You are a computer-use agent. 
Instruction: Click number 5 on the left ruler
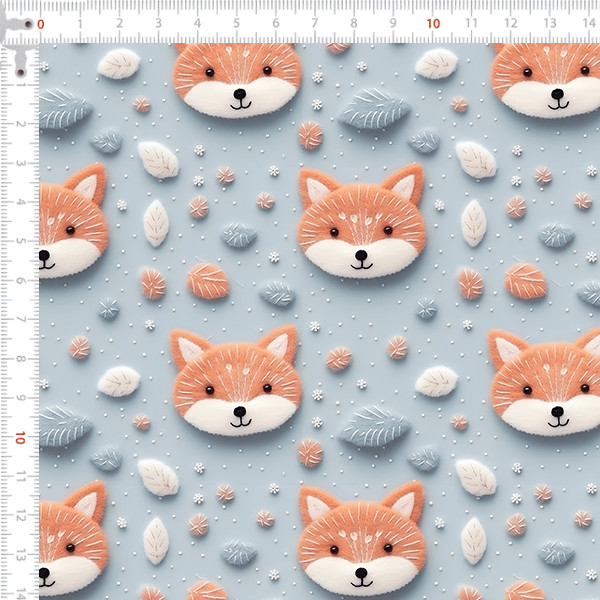pyautogui.click(x=20, y=241)
